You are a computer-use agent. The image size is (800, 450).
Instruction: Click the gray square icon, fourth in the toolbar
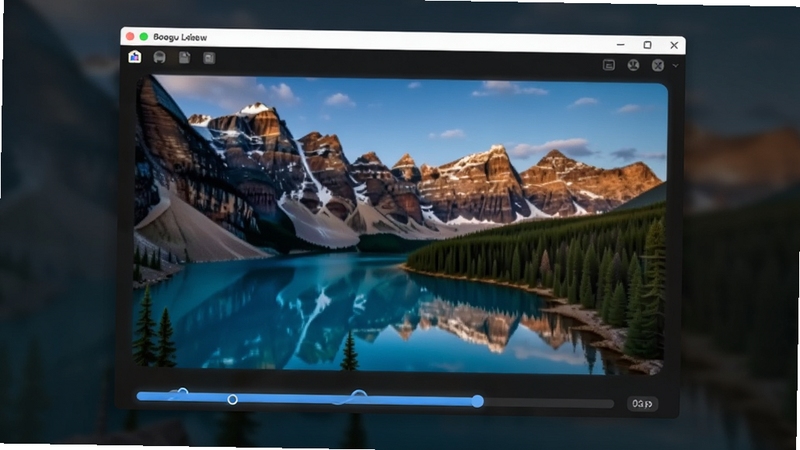(209, 58)
